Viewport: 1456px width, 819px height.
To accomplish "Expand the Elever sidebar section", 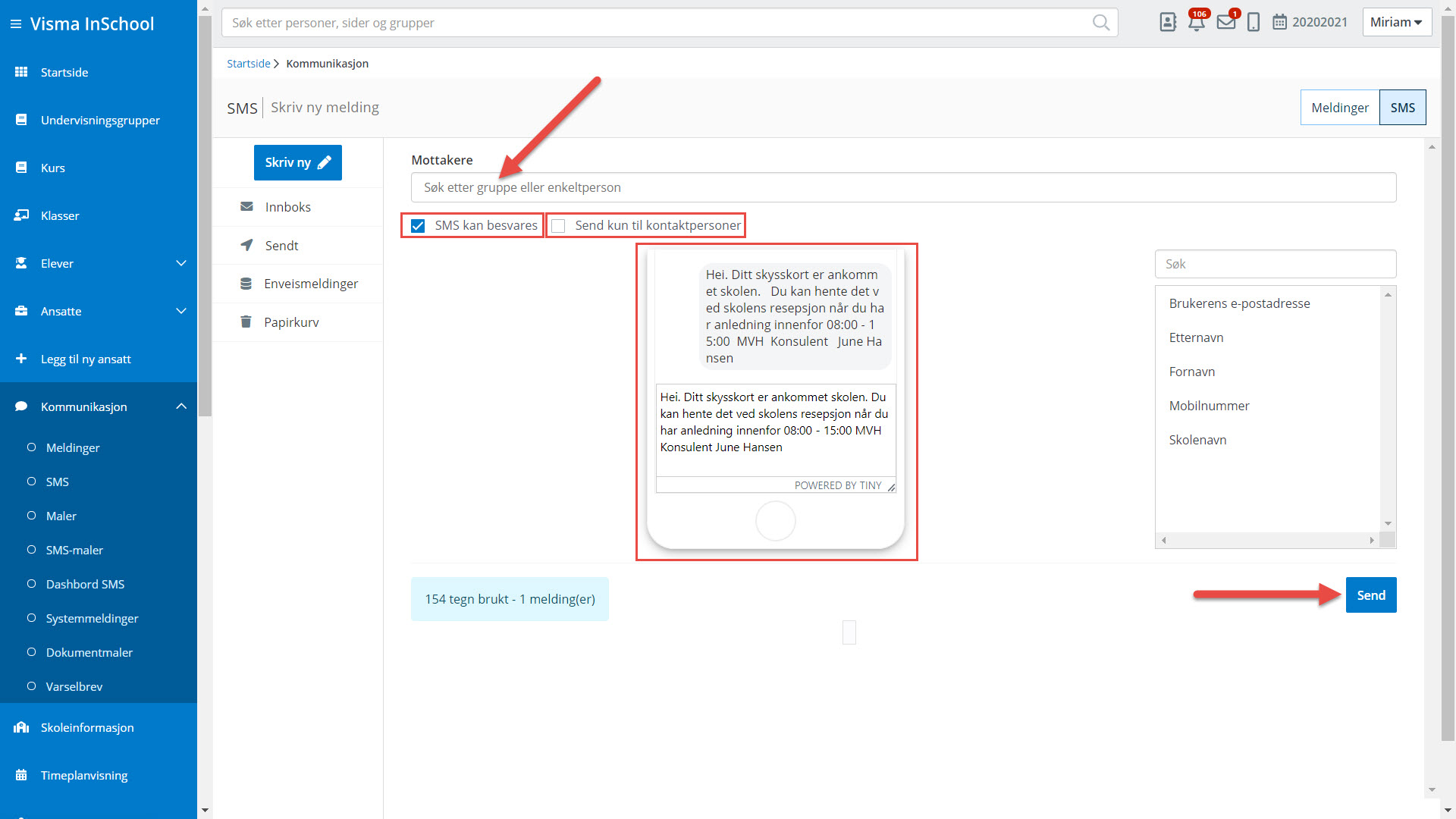I will coord(180,263).
